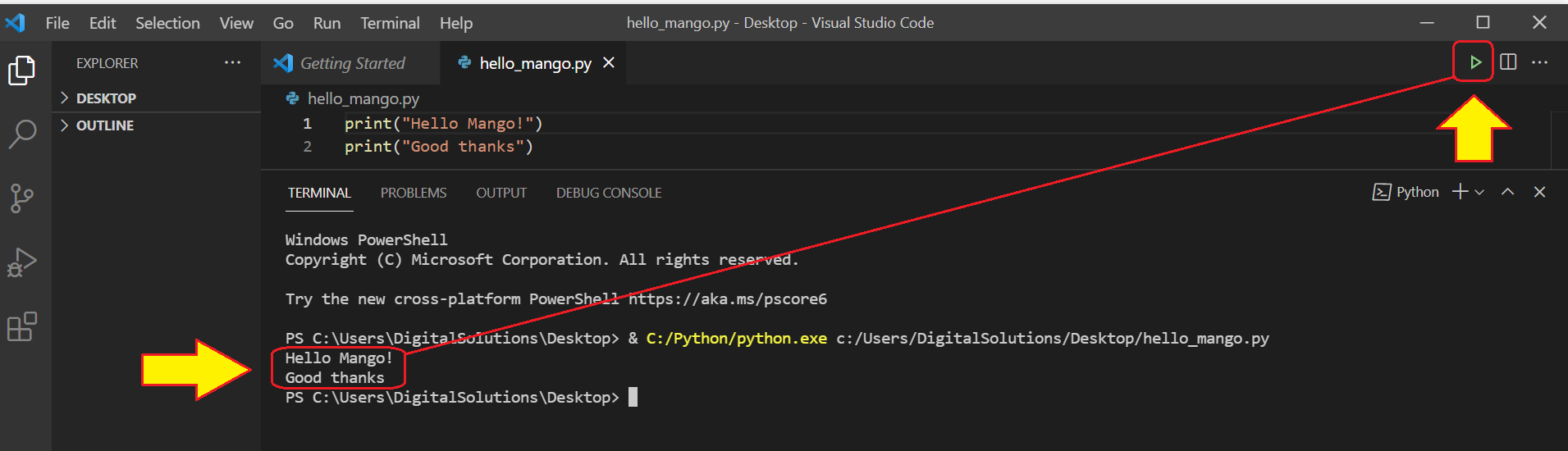Click the Windows PowerShell terminal text
The image size is (1568, 451).
tap(366, 240)
